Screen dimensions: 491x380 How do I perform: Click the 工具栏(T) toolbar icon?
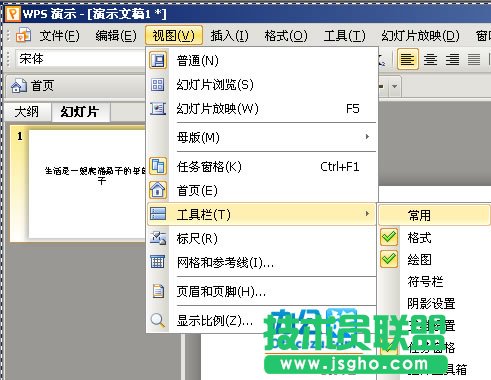158,214
